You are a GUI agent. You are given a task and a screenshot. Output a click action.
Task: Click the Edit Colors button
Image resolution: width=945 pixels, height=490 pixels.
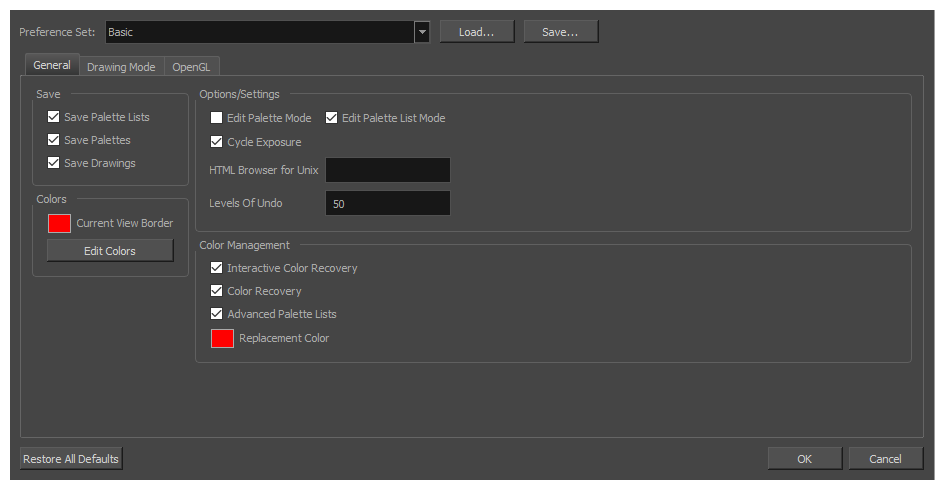[x=110, y=251]
